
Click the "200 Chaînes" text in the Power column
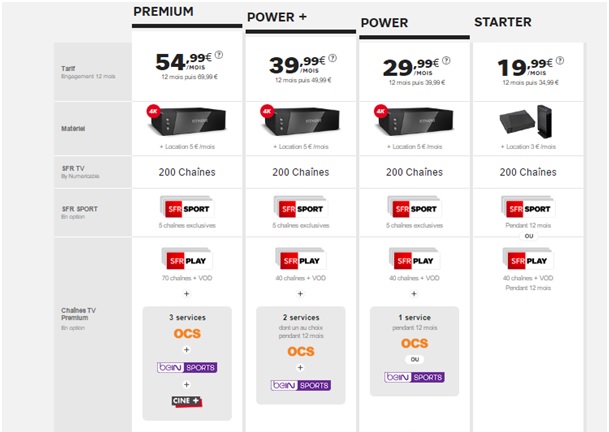415,172
